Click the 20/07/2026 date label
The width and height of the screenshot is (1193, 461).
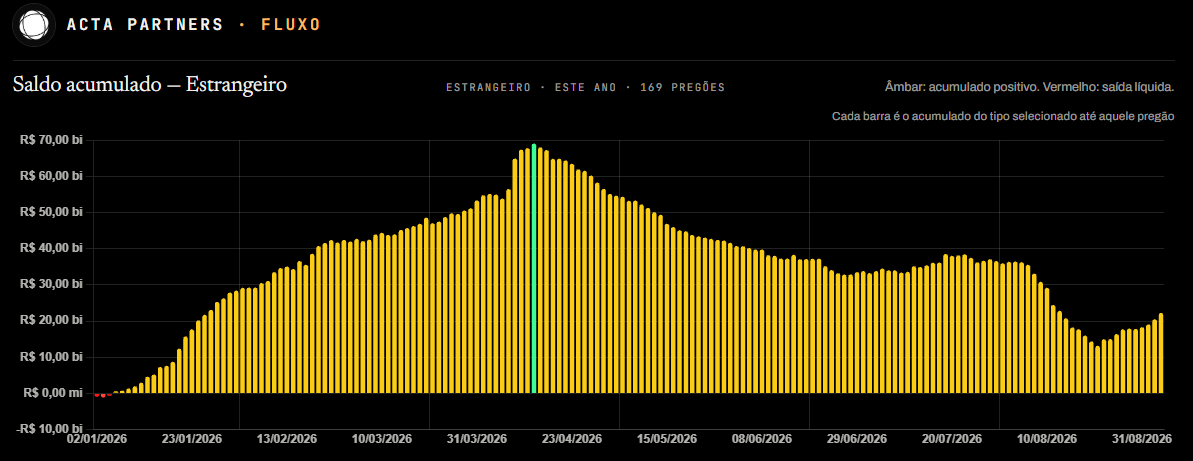(952, 440)
